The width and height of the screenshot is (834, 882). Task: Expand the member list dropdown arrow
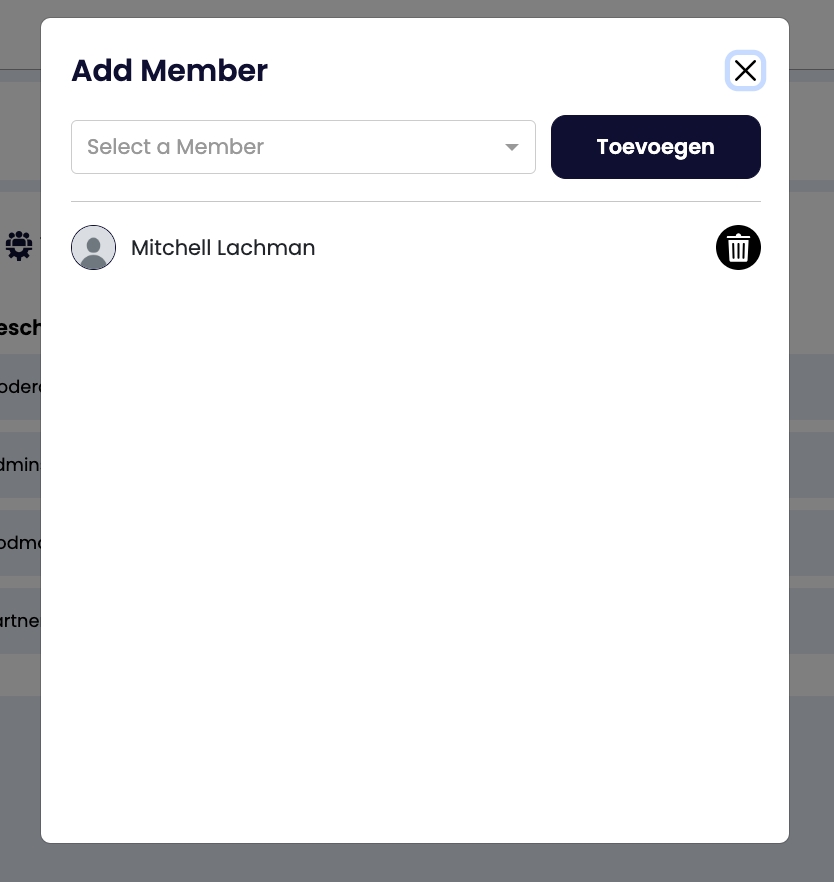point(512,147)
